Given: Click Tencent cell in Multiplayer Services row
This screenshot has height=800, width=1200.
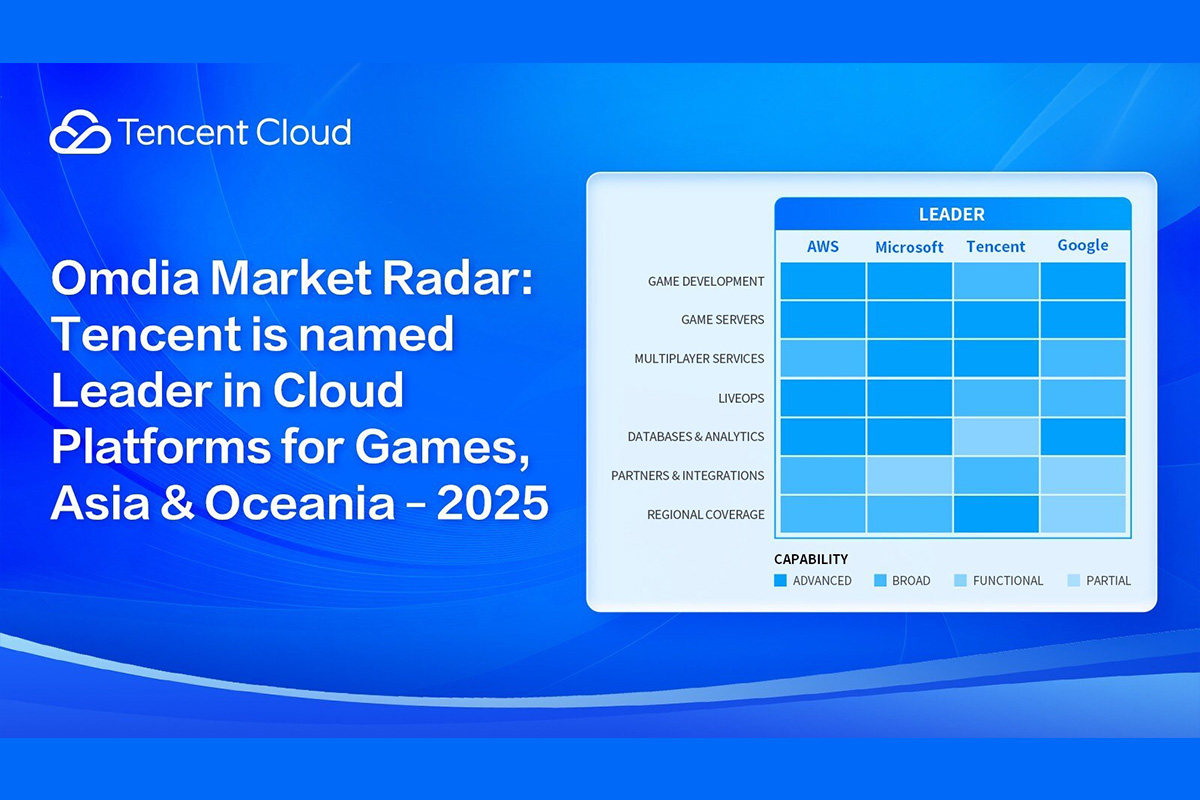Looking at the screenshot, I should (996, 359).
